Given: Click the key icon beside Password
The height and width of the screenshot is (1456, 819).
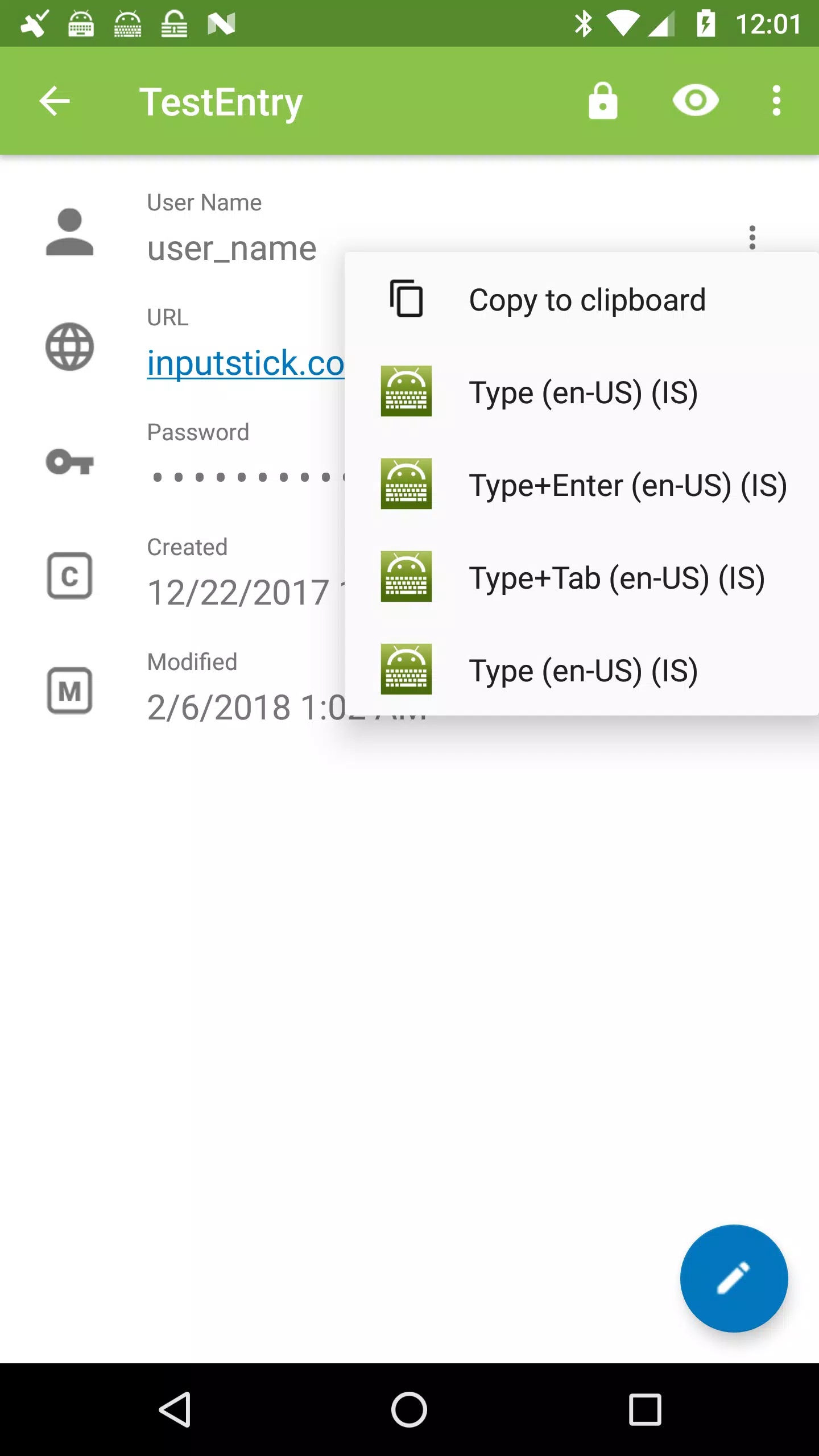Looking at the screenshot, I should point(69,462).
